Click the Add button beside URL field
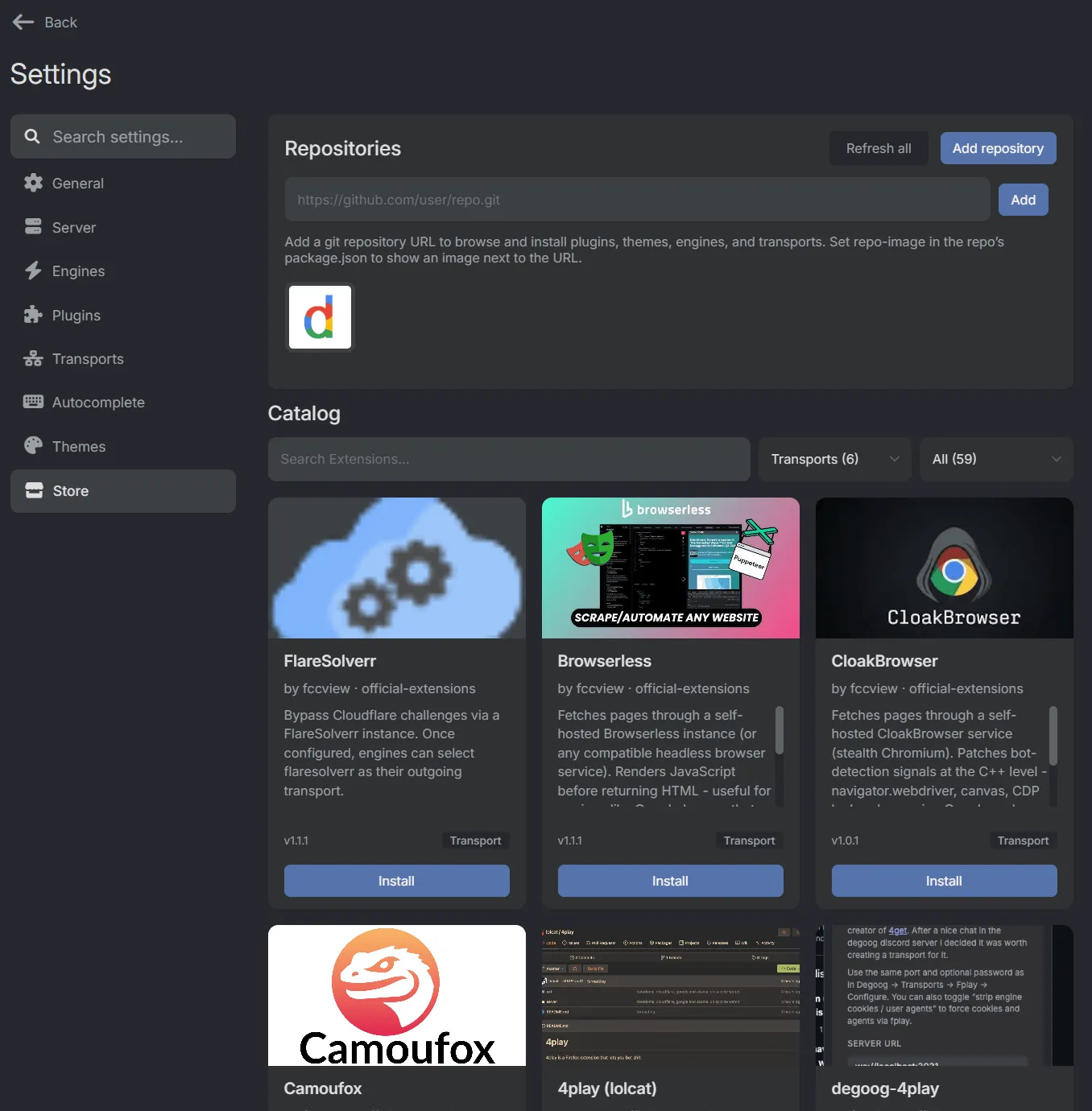This screenshot has width=1092, height=1111. 1023,200
